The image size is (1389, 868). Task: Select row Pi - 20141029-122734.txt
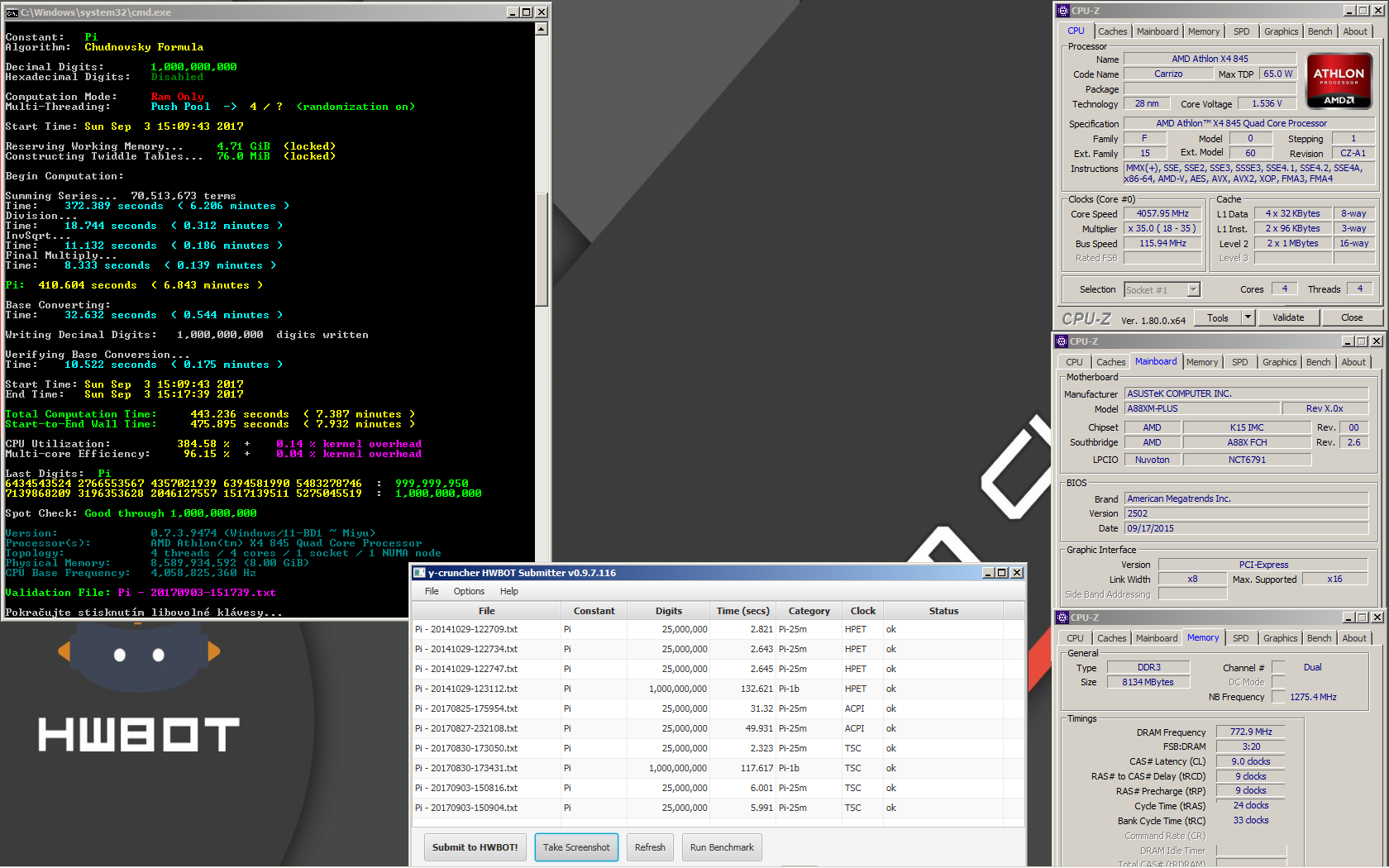pos(718,649)
